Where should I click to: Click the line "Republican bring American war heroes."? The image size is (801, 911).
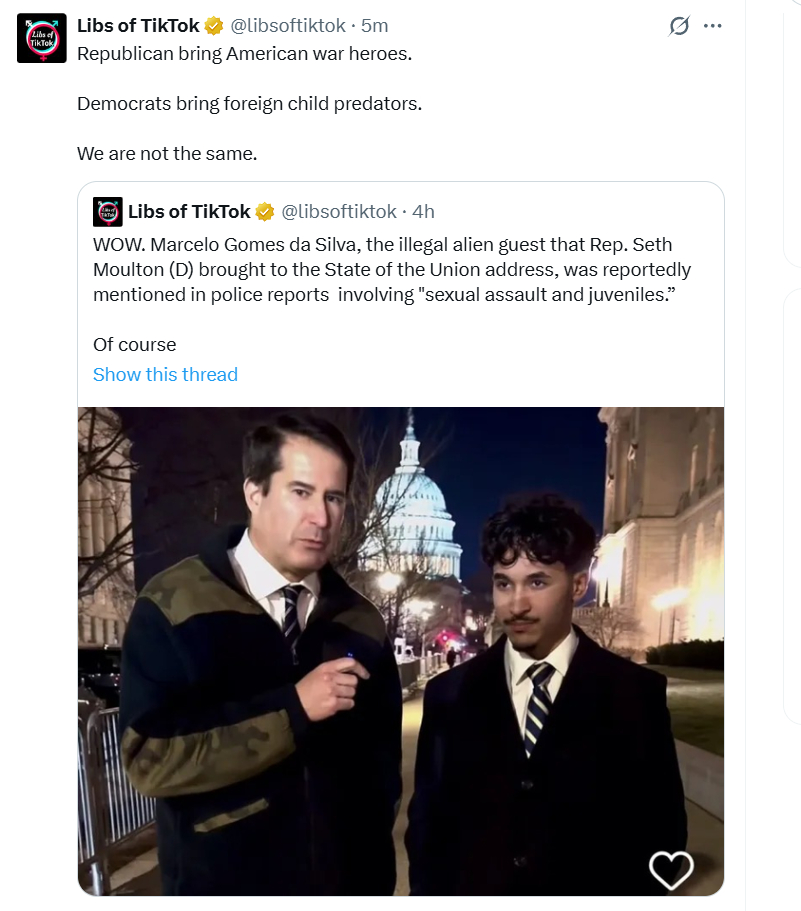[244, 54]
